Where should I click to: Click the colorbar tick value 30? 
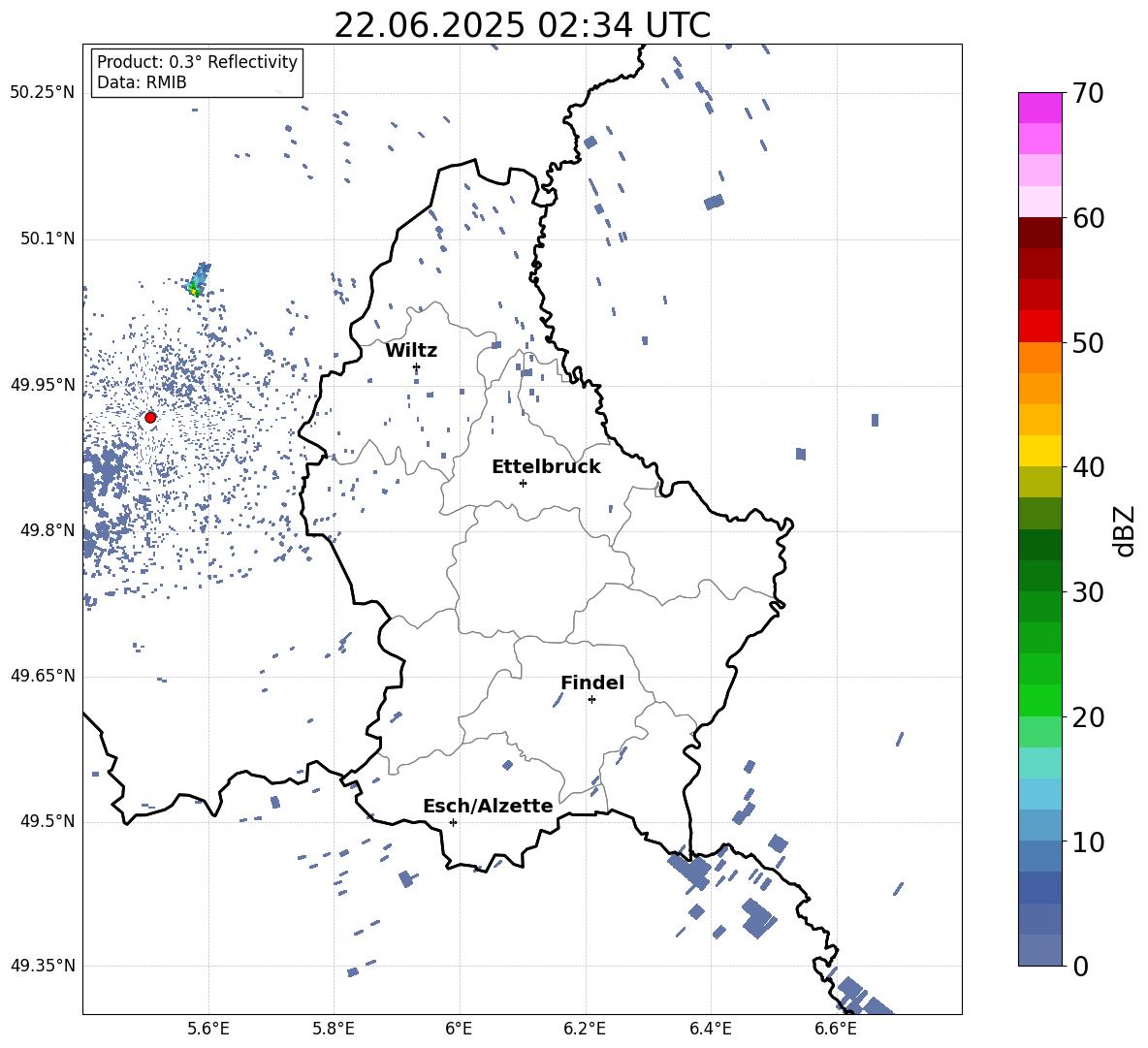(1088, 591)
